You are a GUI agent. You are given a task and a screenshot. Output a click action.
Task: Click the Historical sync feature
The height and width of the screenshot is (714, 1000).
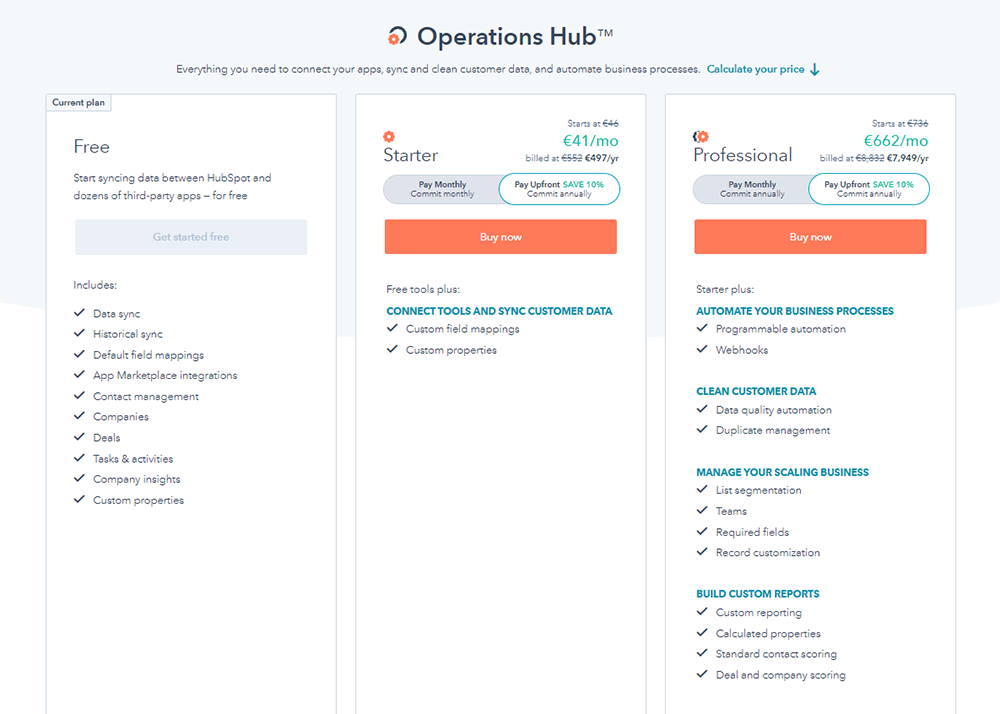(x=128, y=334)
